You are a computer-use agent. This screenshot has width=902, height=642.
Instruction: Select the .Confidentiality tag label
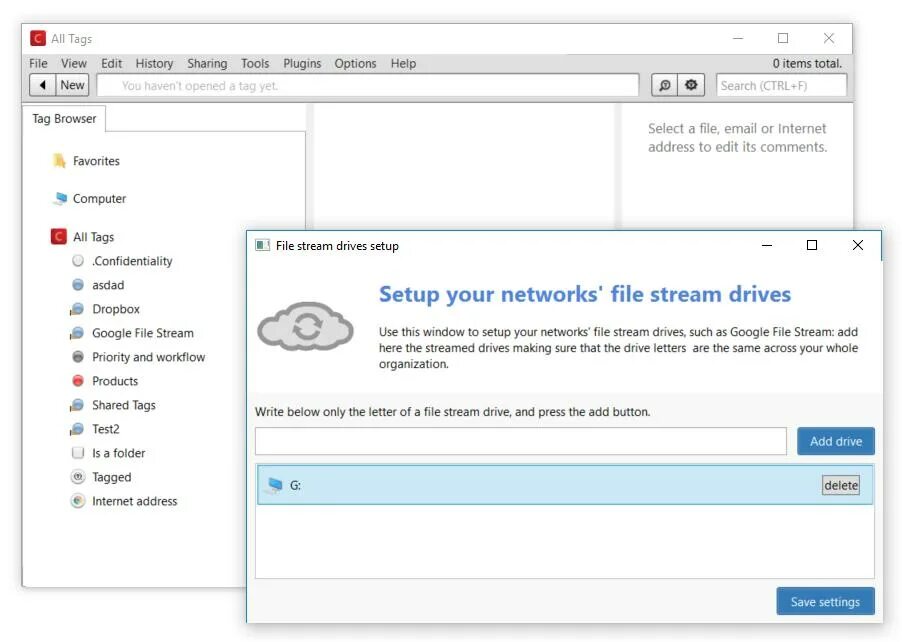[x=132, y=261]
